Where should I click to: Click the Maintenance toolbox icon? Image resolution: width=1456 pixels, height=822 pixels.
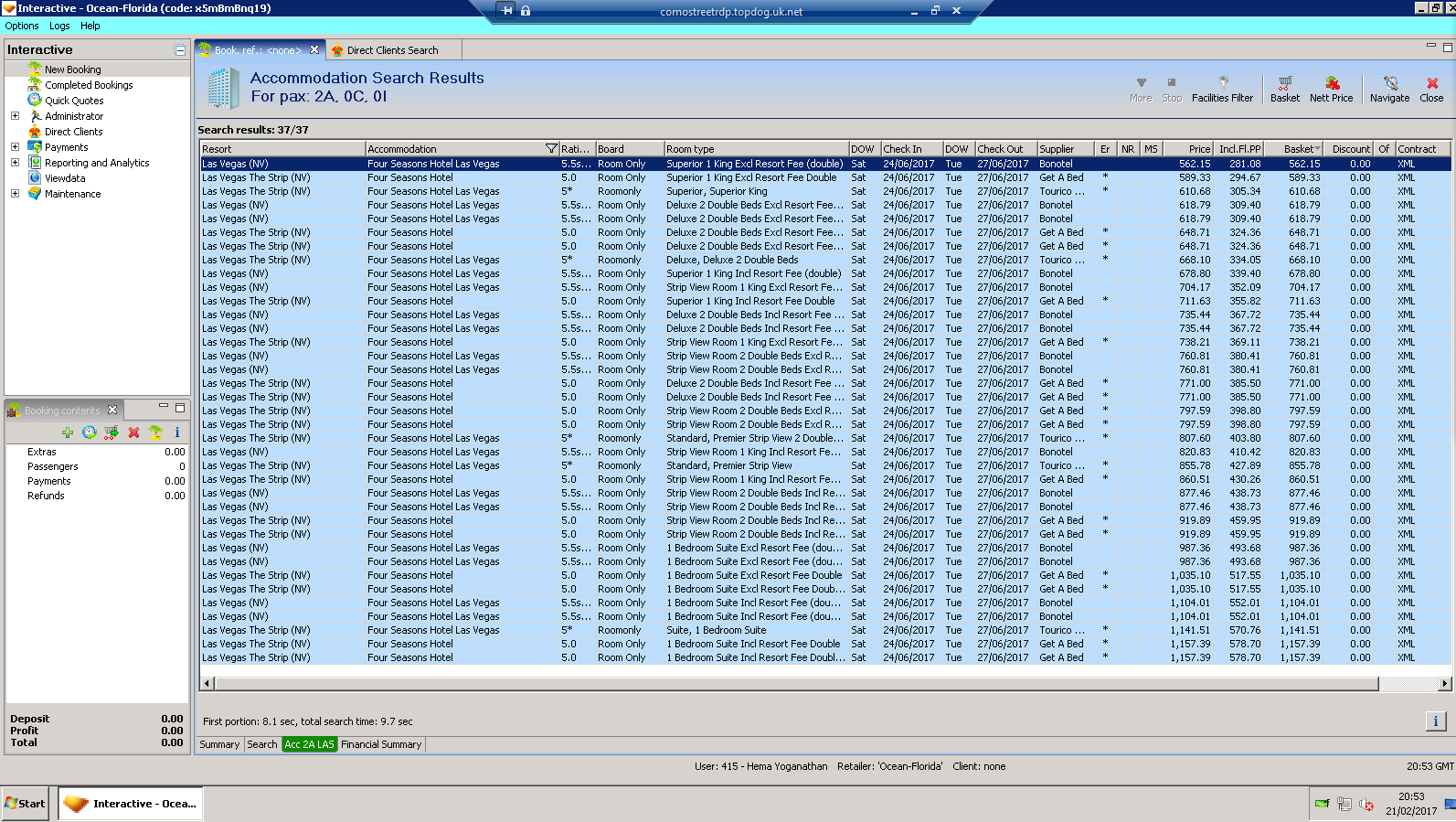pyautogui.click(x=35, y=194)
